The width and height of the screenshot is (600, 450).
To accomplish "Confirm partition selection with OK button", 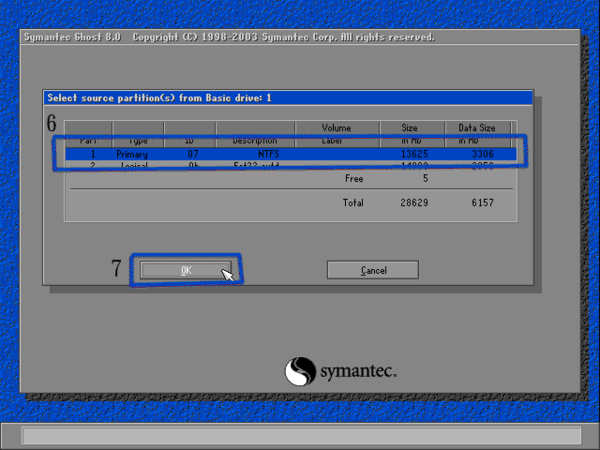I will tap(186, 270).
